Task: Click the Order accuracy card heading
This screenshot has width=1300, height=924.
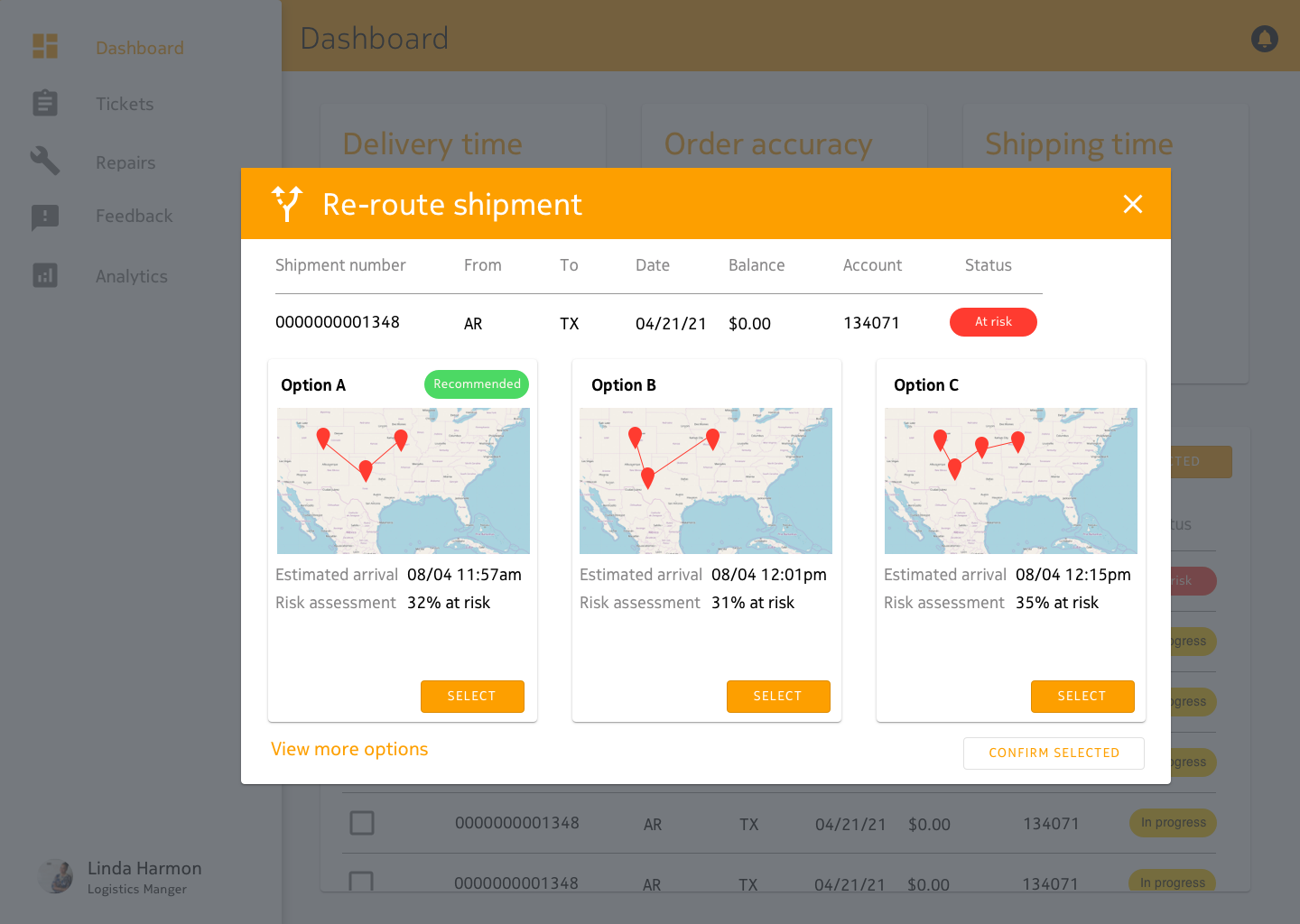Action: click(x=768, y=144)
